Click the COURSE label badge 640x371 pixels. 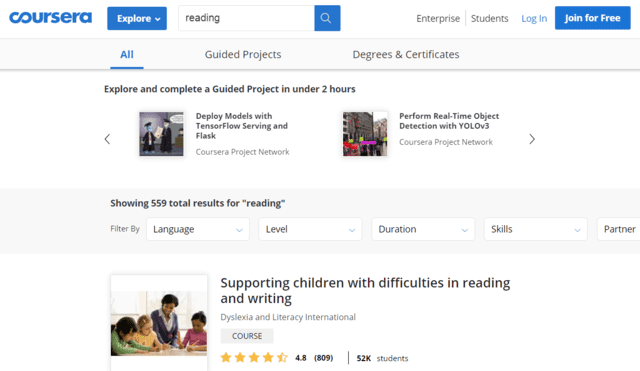coord(247,336)
